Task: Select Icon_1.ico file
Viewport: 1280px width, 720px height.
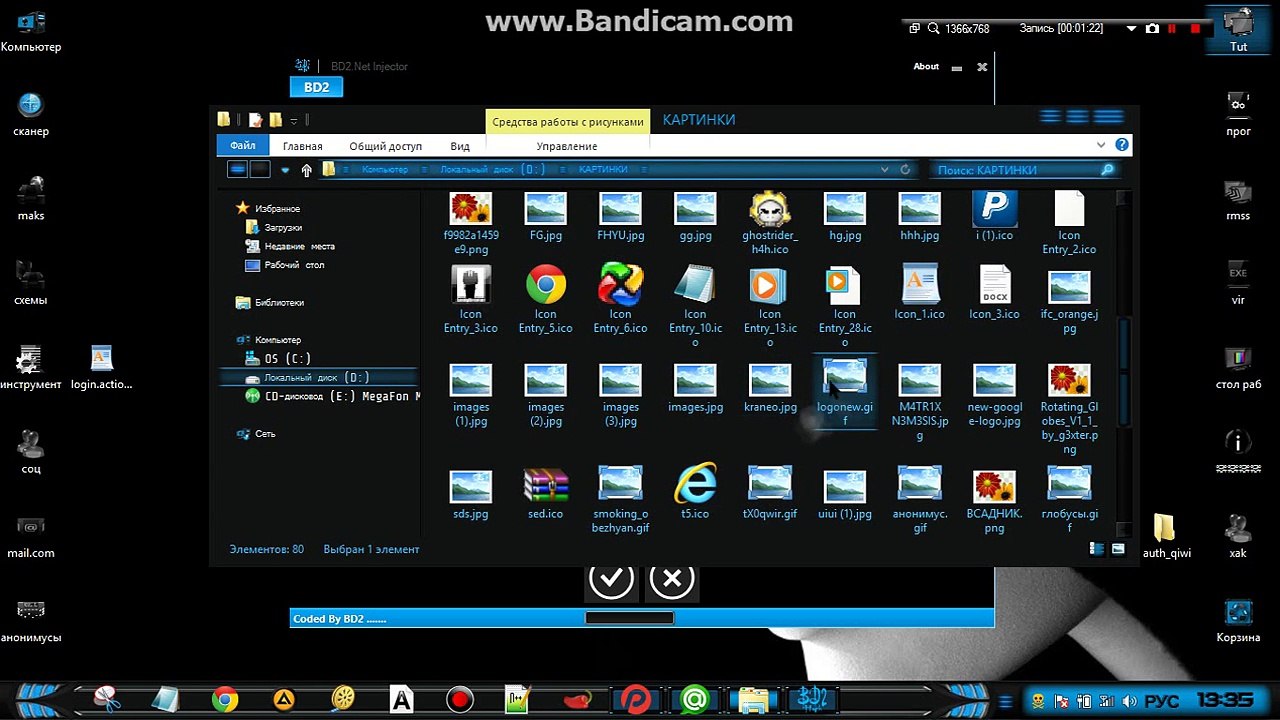Action: tap(919, 293)
